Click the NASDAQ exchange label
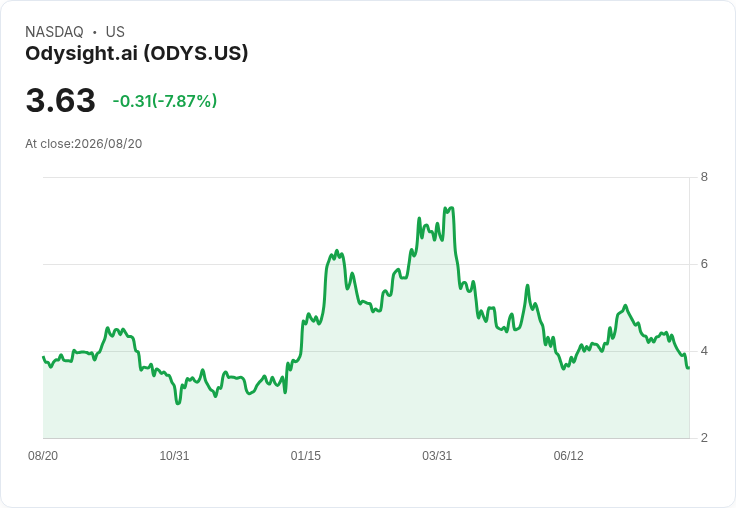Viewport: 736px width, 508px height. coord(54,32)
